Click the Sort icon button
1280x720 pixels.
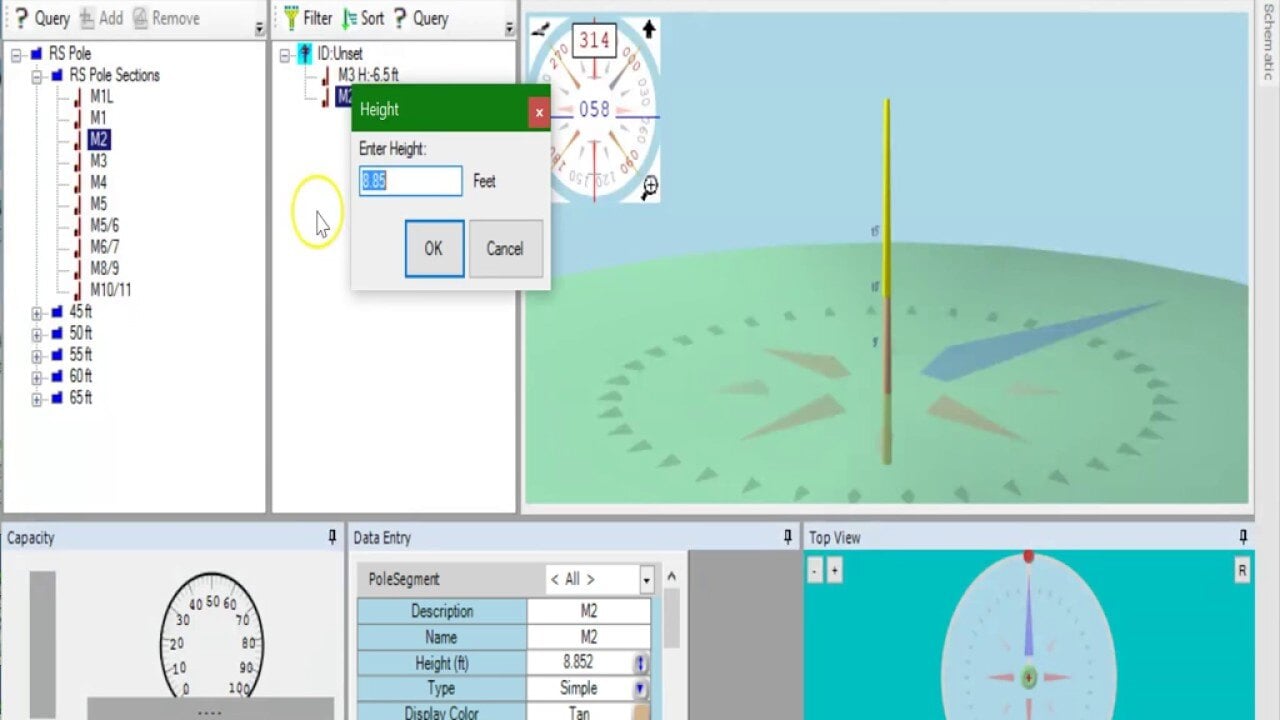(350, 18)
